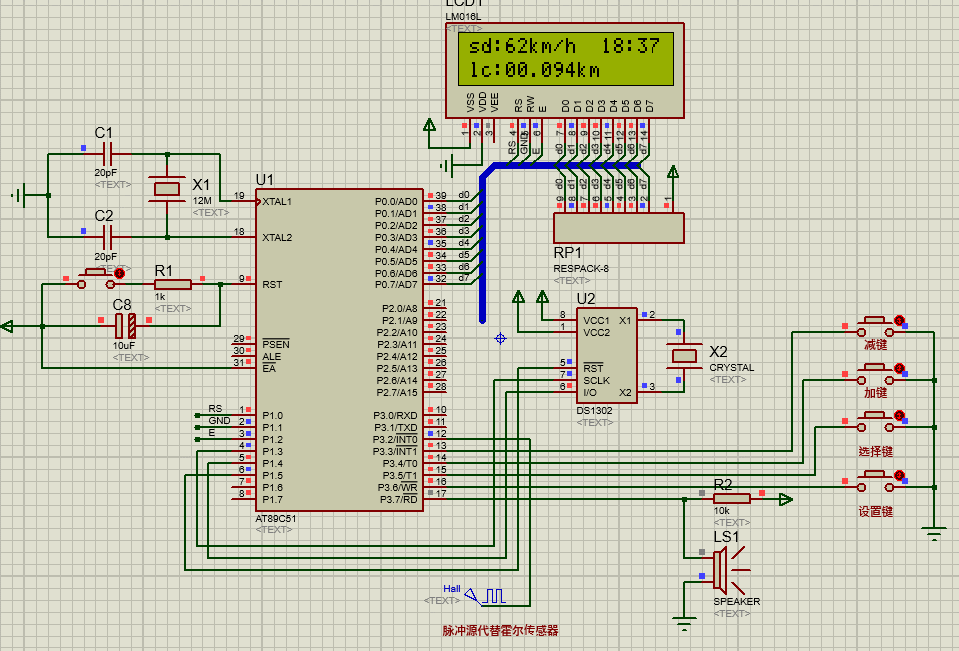Click the 12MHz crystal X1
Viewport: 959px width, 651px height.
pyautogui.click(x=165, y=190)
